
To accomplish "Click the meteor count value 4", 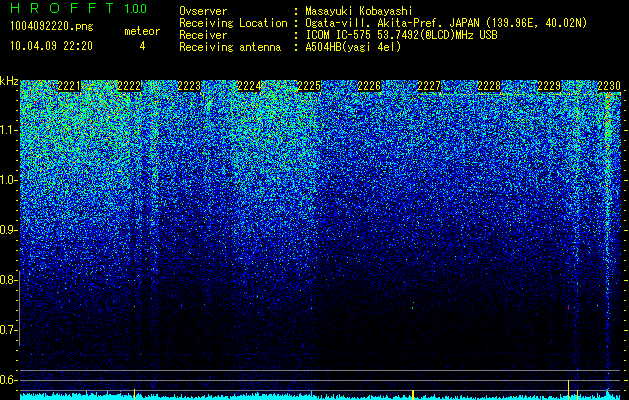I will click(142, 46).
